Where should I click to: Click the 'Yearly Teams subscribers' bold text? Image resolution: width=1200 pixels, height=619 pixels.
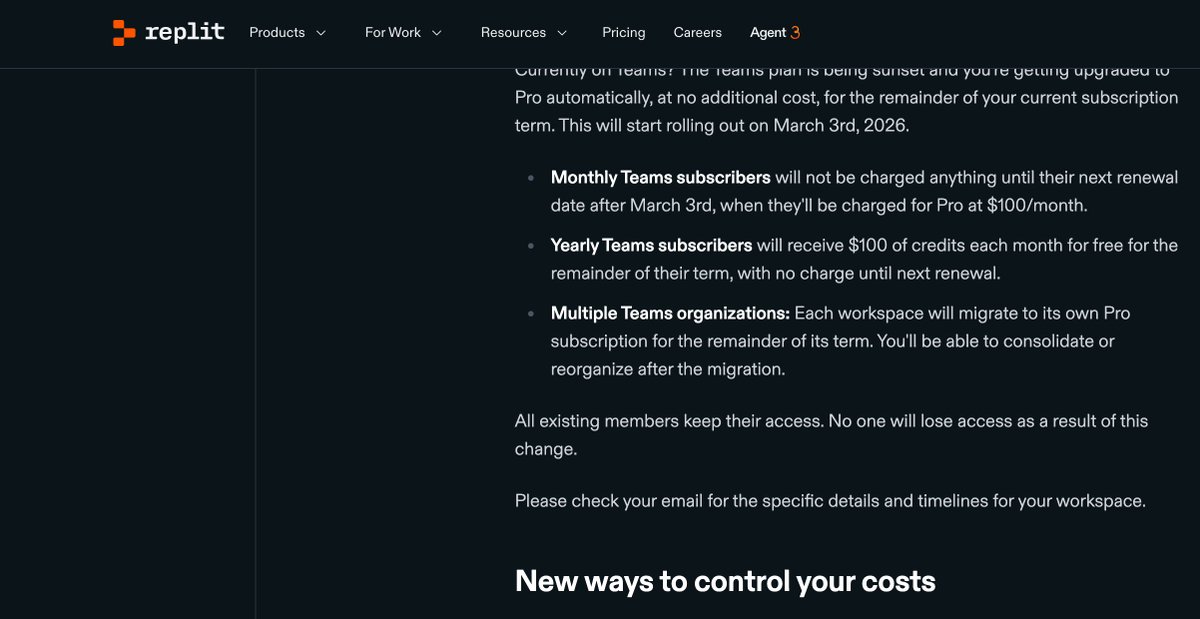(651, 245)
